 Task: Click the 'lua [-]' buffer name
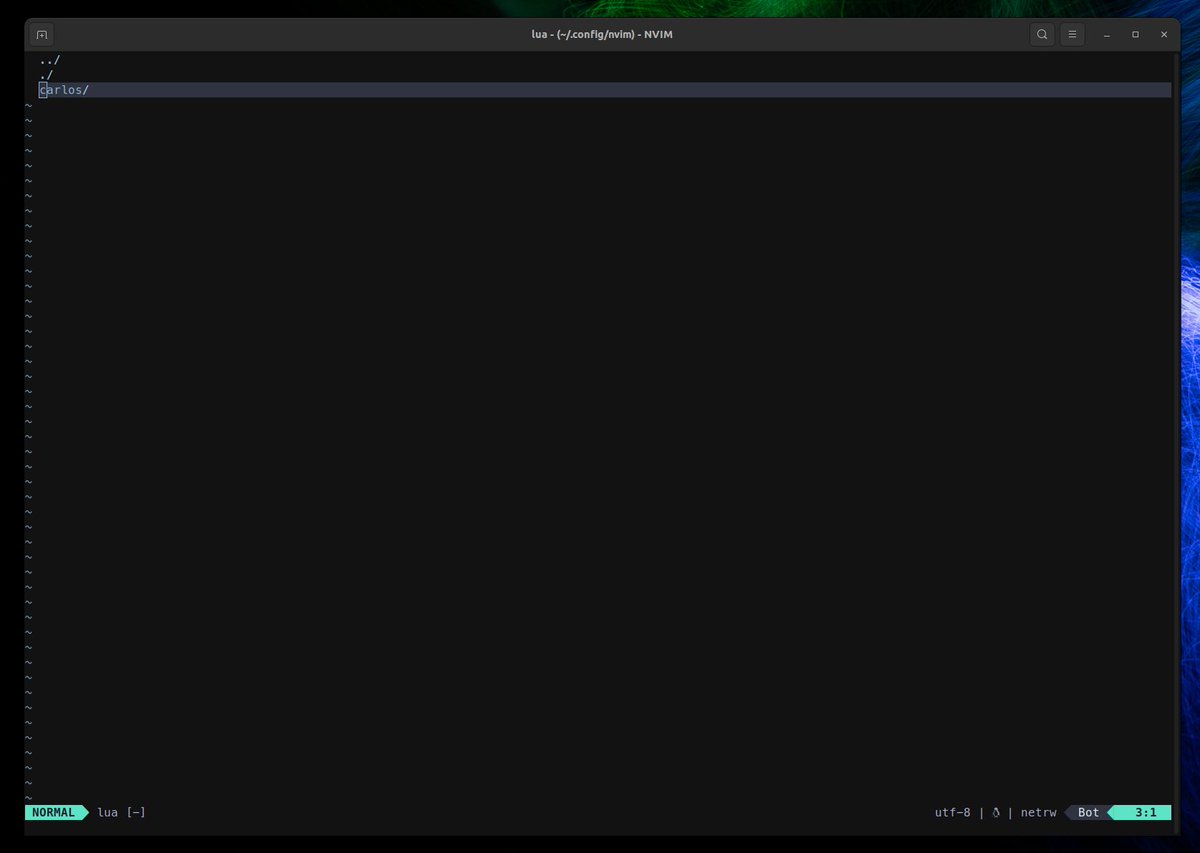click(x=121, y=812)
